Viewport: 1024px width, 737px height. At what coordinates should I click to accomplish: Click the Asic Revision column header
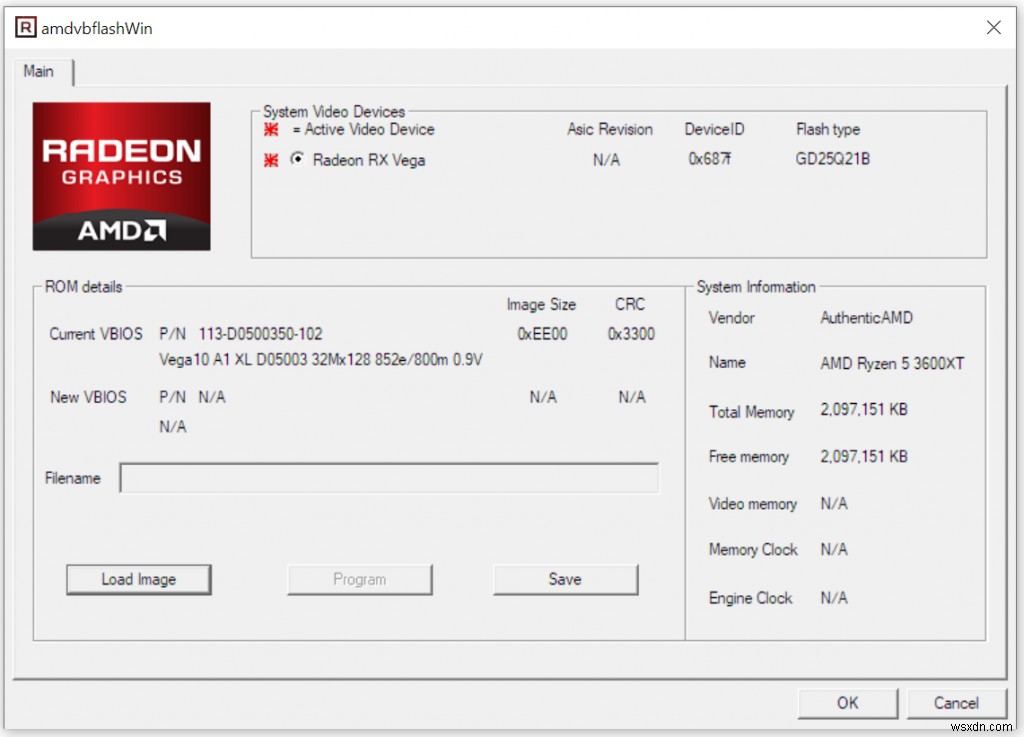610,129
